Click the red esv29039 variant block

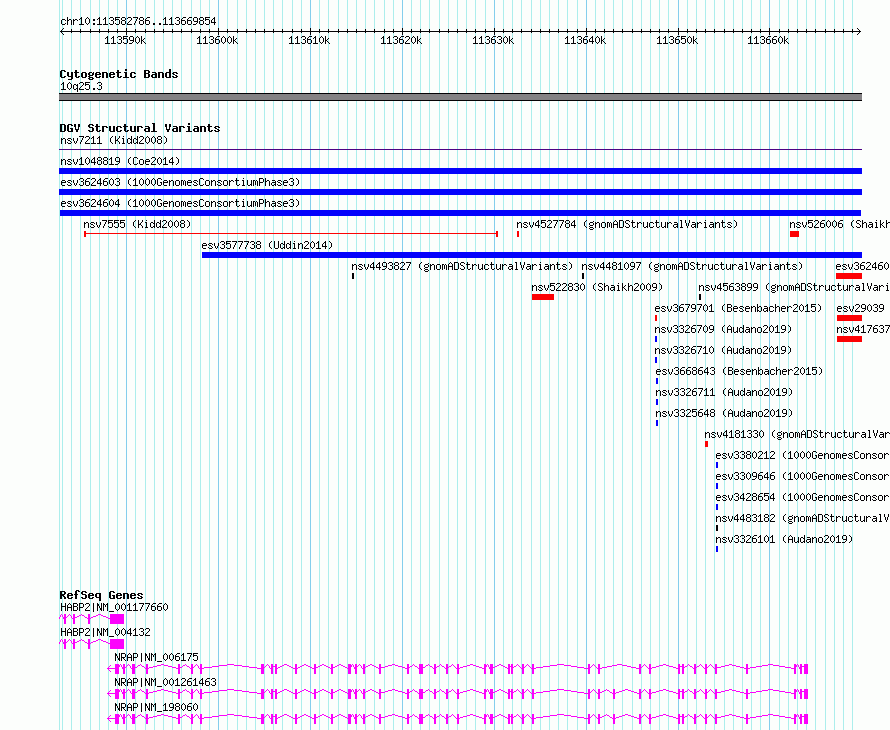849,318
